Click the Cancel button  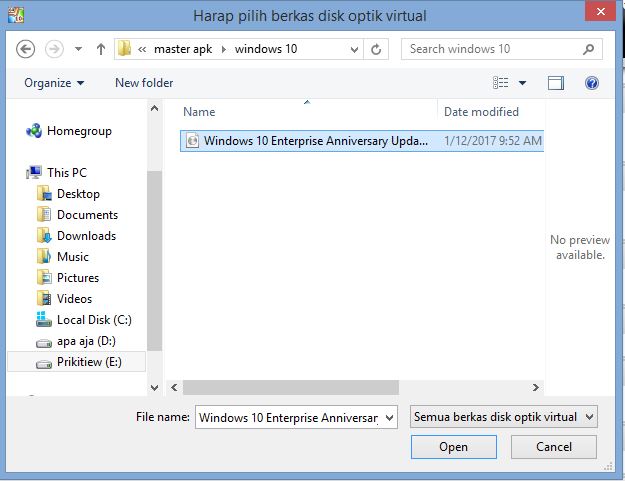pyautogui.click(x=554, y=447)
